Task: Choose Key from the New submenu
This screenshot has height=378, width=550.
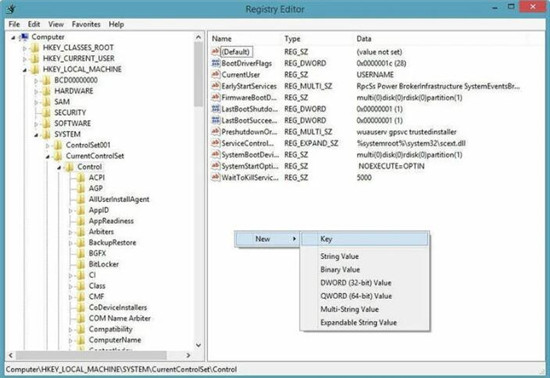Action: coord(365,239)
